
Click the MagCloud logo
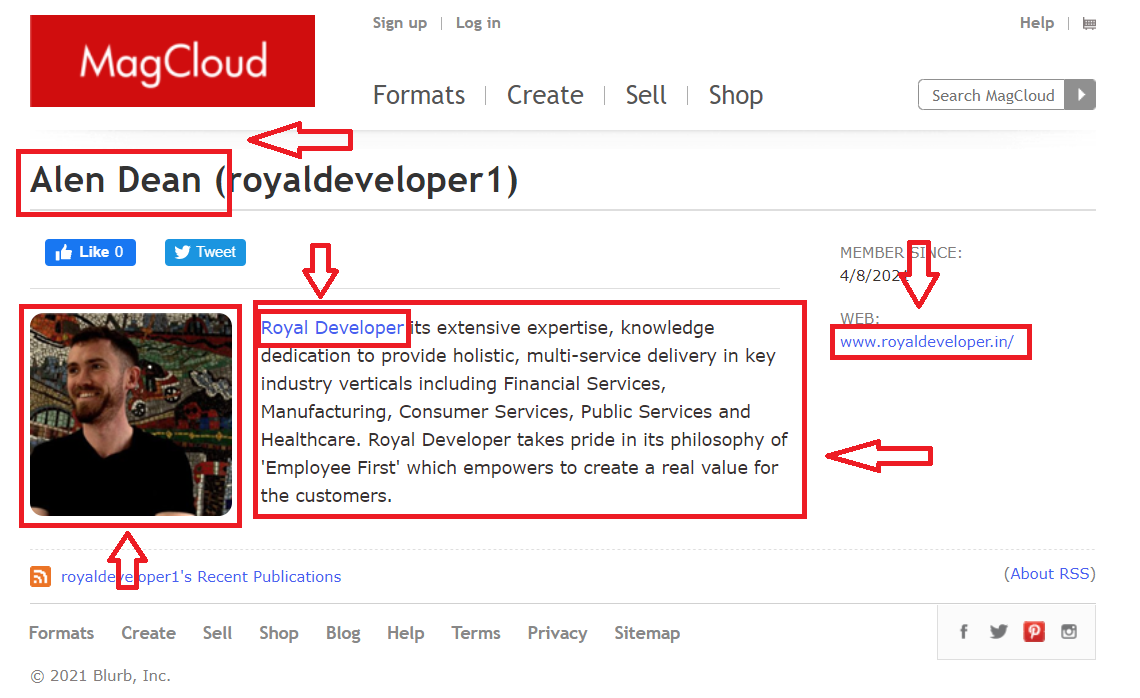(172, 62)
